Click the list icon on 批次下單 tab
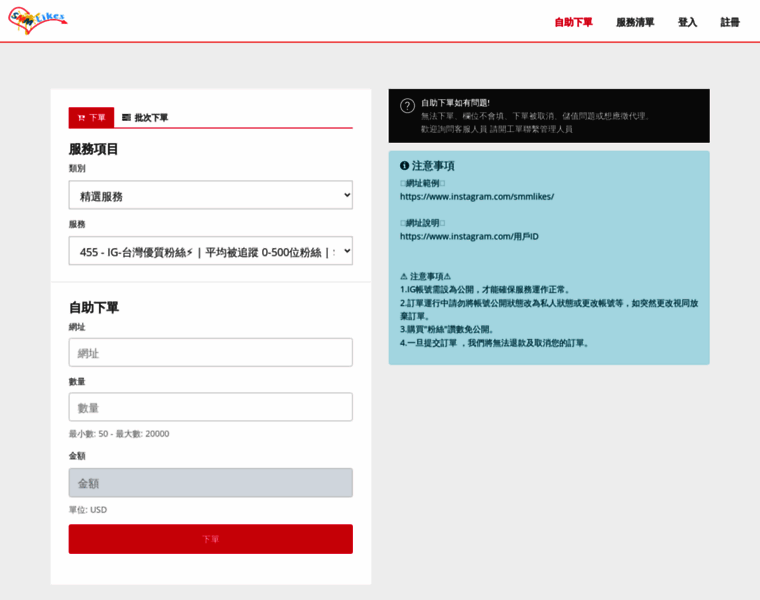 coord(127,118)
